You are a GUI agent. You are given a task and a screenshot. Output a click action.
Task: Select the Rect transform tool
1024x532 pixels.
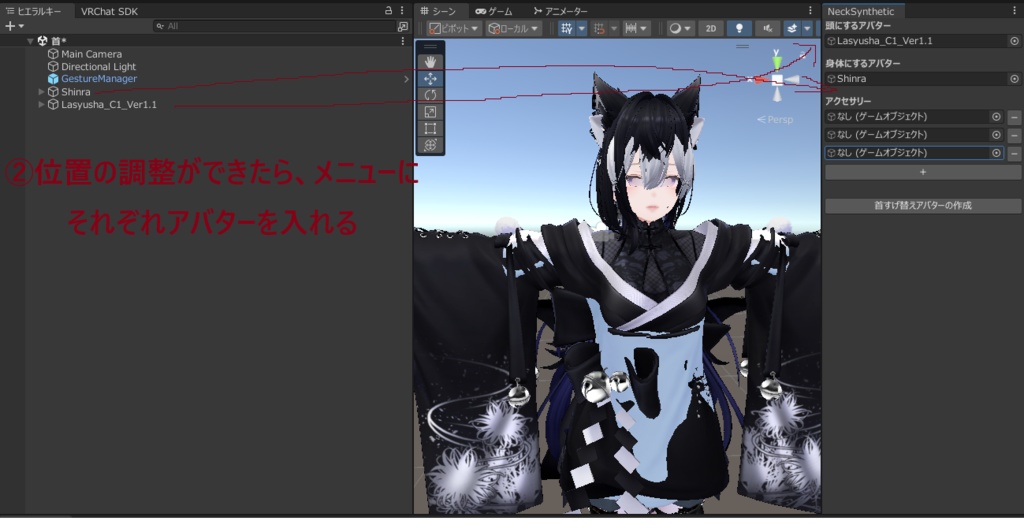pyautogui.click(x=430, y=129)
